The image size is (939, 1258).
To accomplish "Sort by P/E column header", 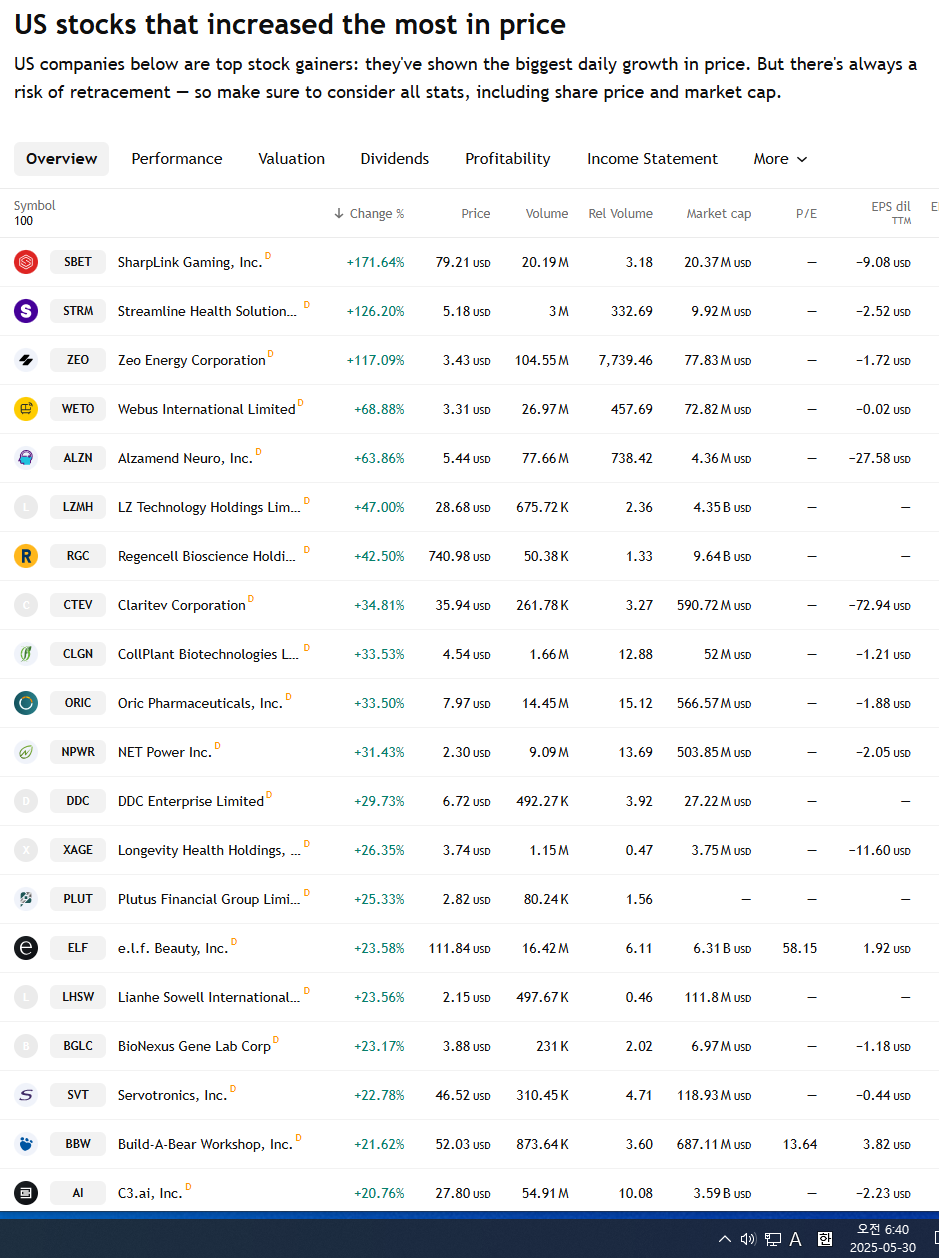I will pyautogui.click(x=806, y=213).
